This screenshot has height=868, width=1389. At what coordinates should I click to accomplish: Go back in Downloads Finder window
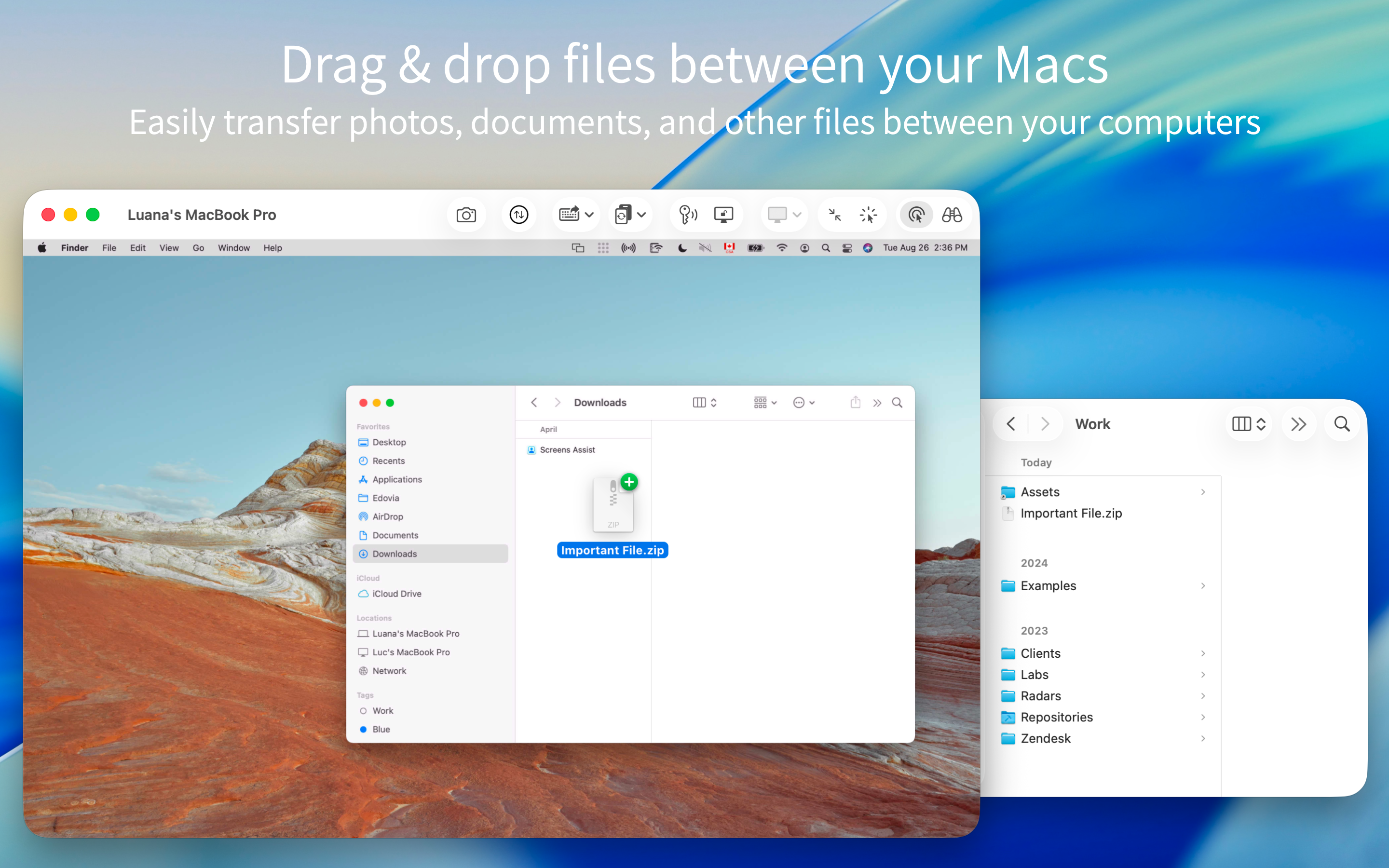click(x=534, y=403)
